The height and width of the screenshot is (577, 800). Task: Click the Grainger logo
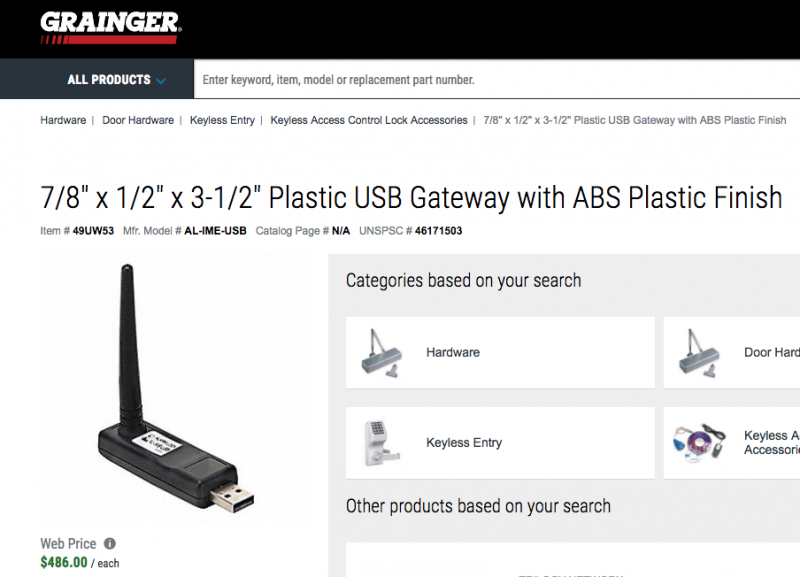click(x=111, y=28)
